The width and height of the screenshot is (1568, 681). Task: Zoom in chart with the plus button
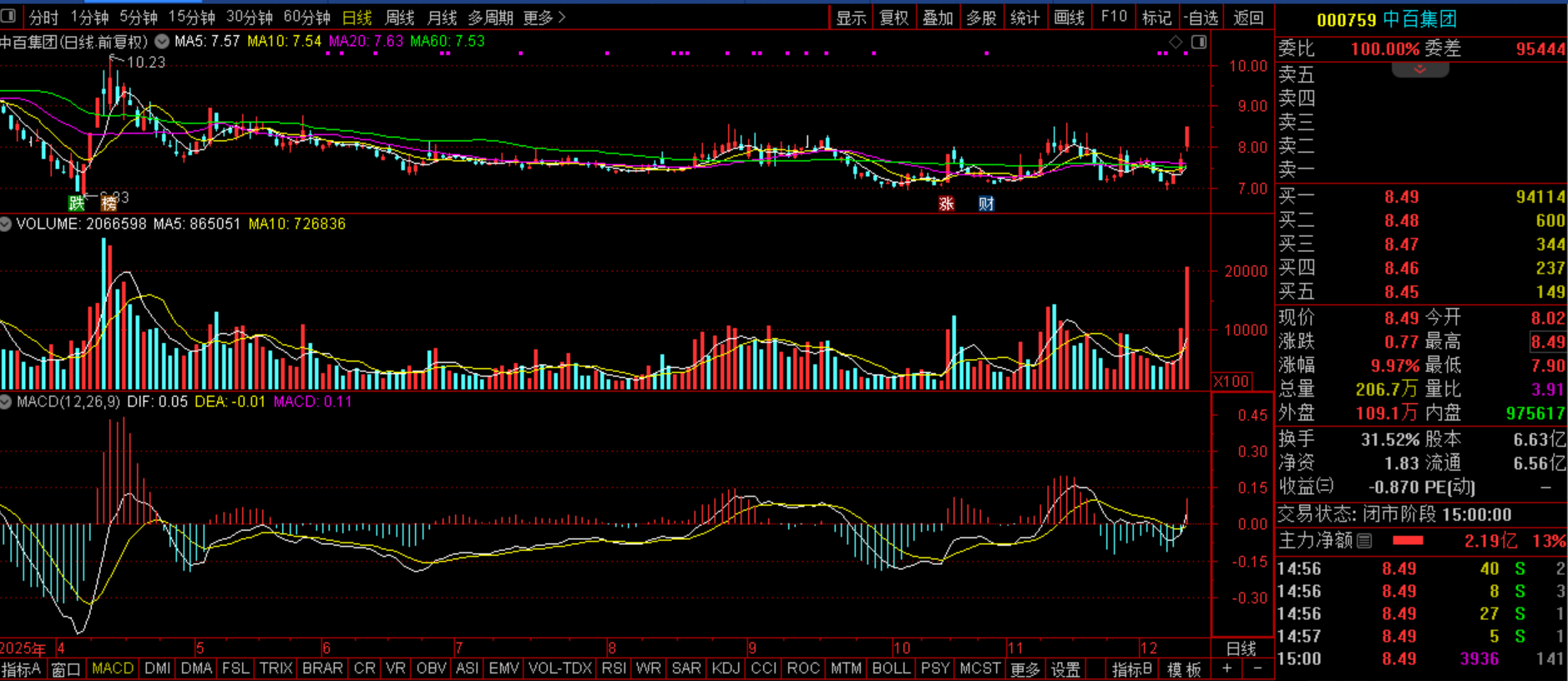click(x=1227, y=668)
